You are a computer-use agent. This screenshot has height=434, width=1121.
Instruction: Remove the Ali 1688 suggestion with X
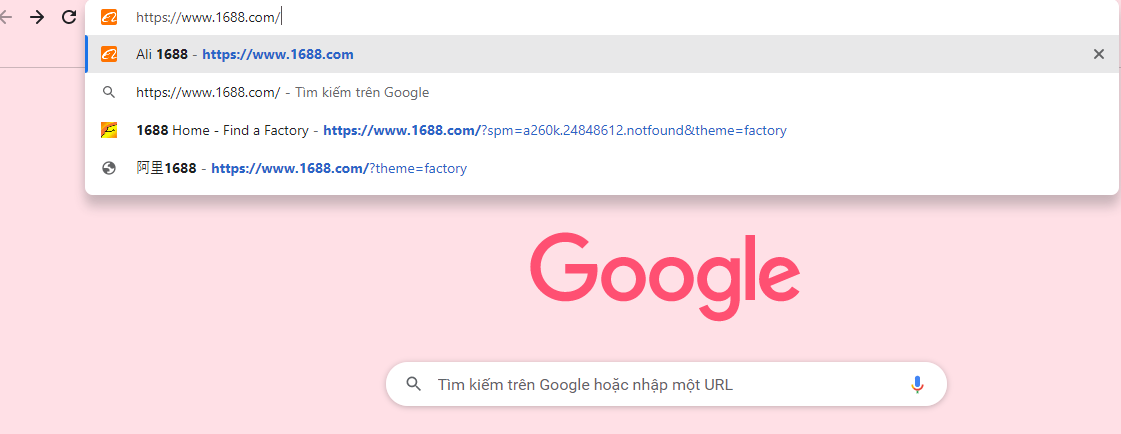[1099, 54]
